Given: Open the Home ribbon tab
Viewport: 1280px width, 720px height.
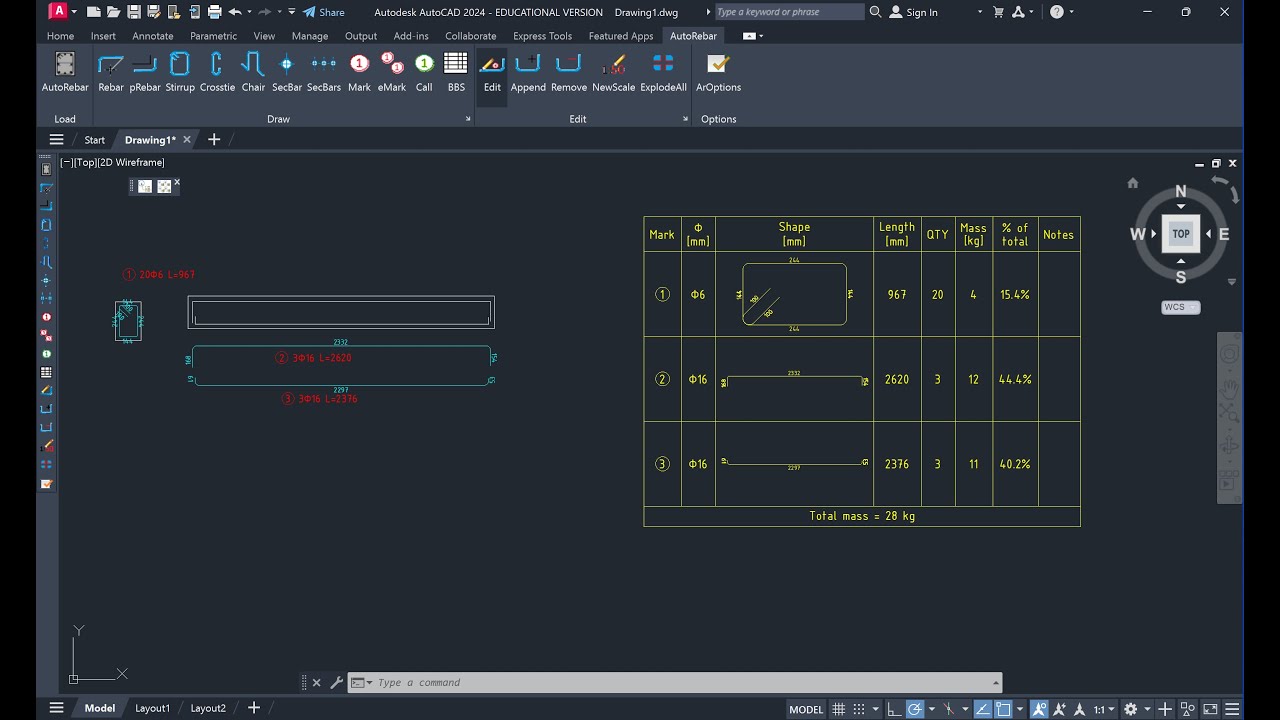Looking at the screenshot, I should coord(60,36).
